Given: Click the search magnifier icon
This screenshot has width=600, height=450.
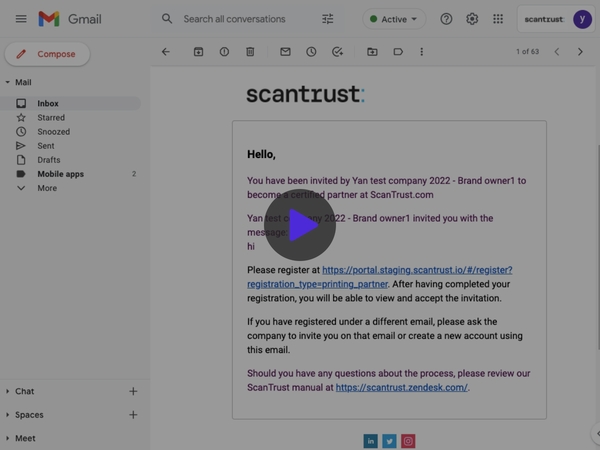Looking at the screenshot, I should tap(167, 19).
